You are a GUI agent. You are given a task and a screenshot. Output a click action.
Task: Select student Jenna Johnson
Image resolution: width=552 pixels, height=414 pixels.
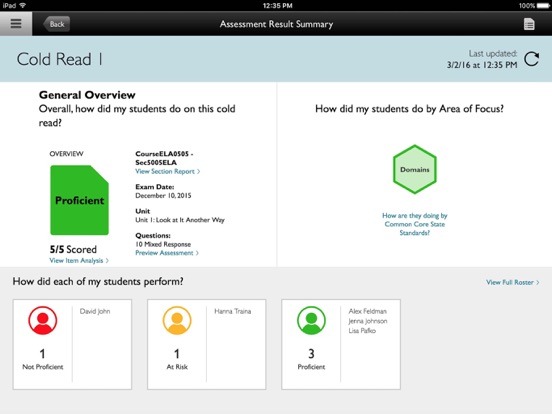coord(368,321)
